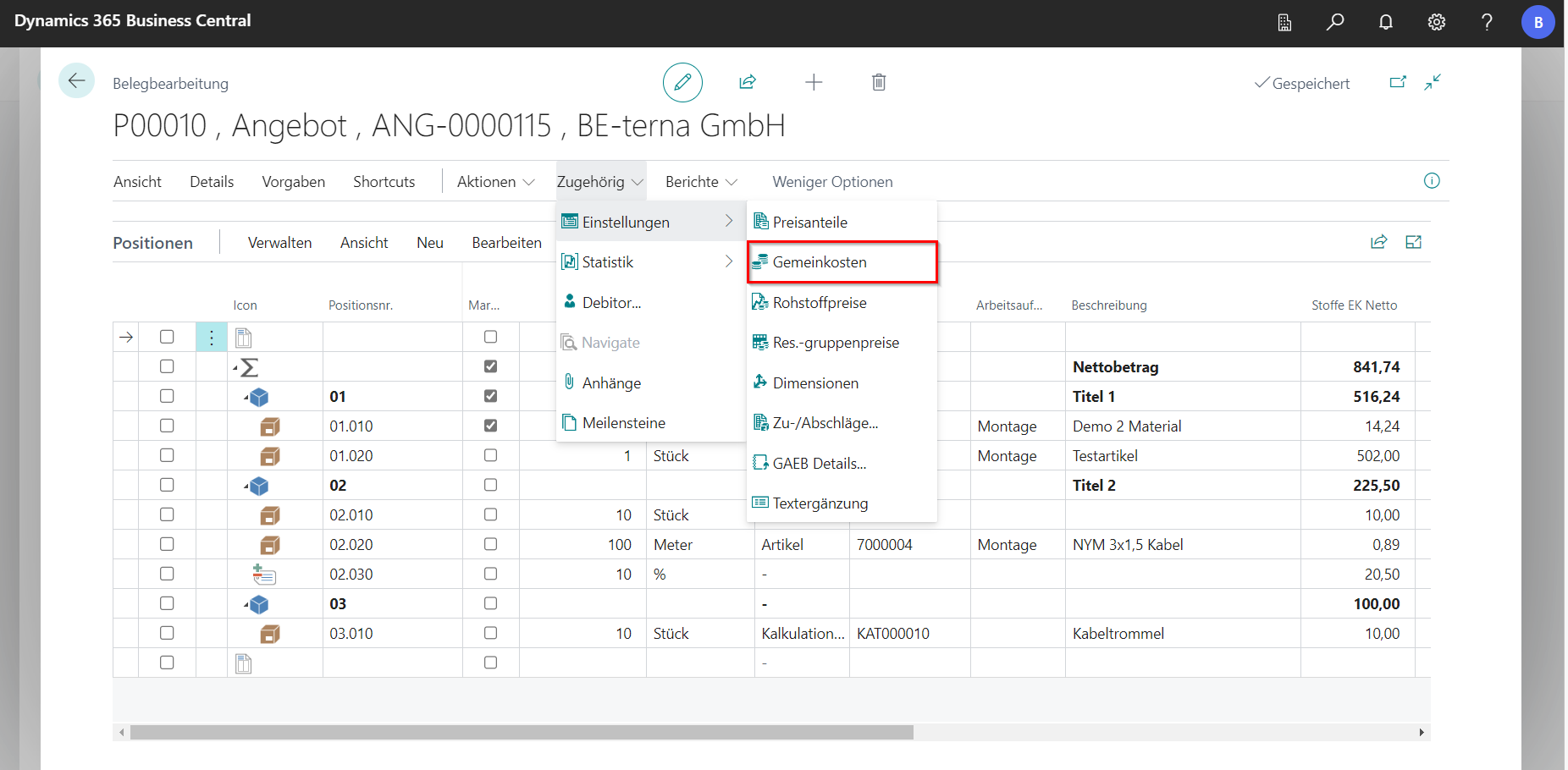The width and height of the screenshot is (1568, 770).
Task: Collapse the sum row tree node
Action: (236, 367)
